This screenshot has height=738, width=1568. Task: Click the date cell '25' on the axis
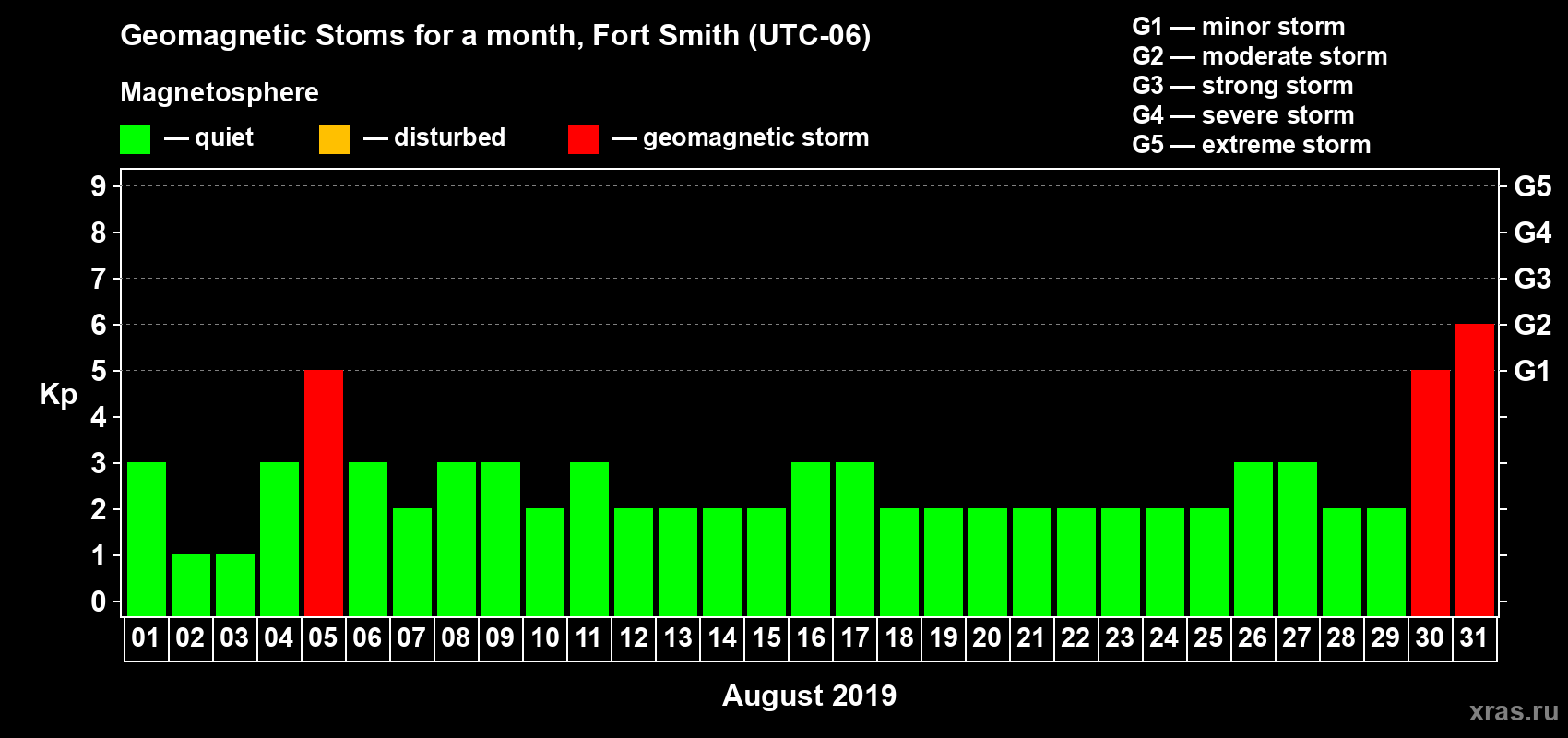tap(1209, 638)
